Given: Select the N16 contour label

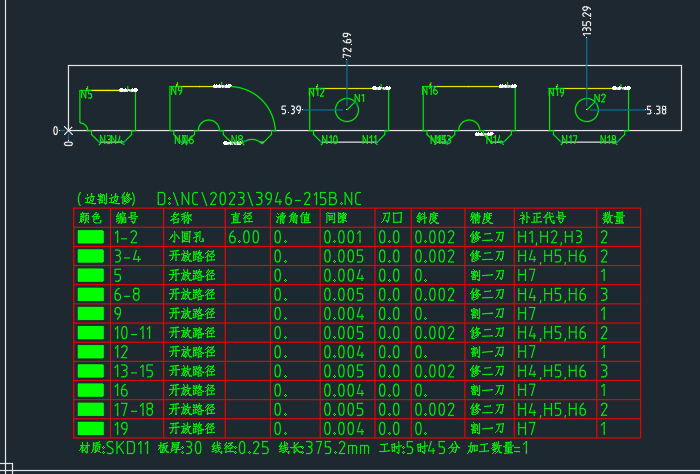Looking at the screenshot, I should [x=430, y=91].
